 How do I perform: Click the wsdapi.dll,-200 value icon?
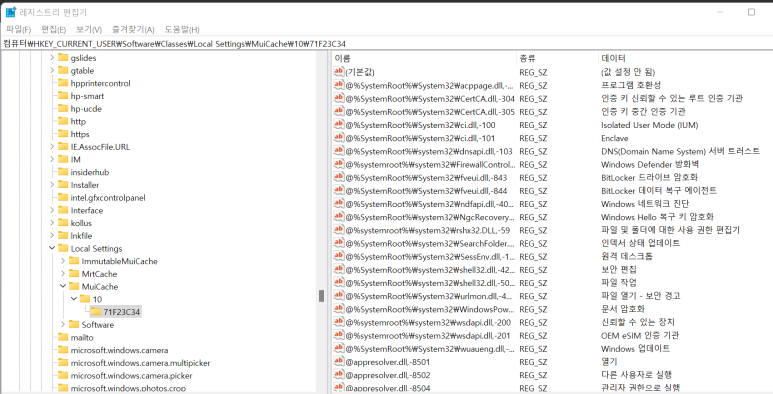[x=339, y=322]
